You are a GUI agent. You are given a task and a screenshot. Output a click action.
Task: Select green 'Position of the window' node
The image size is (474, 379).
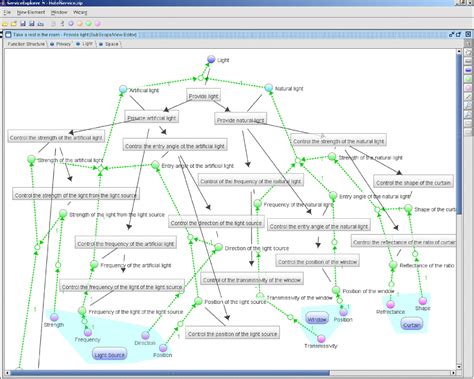[336, 290]
